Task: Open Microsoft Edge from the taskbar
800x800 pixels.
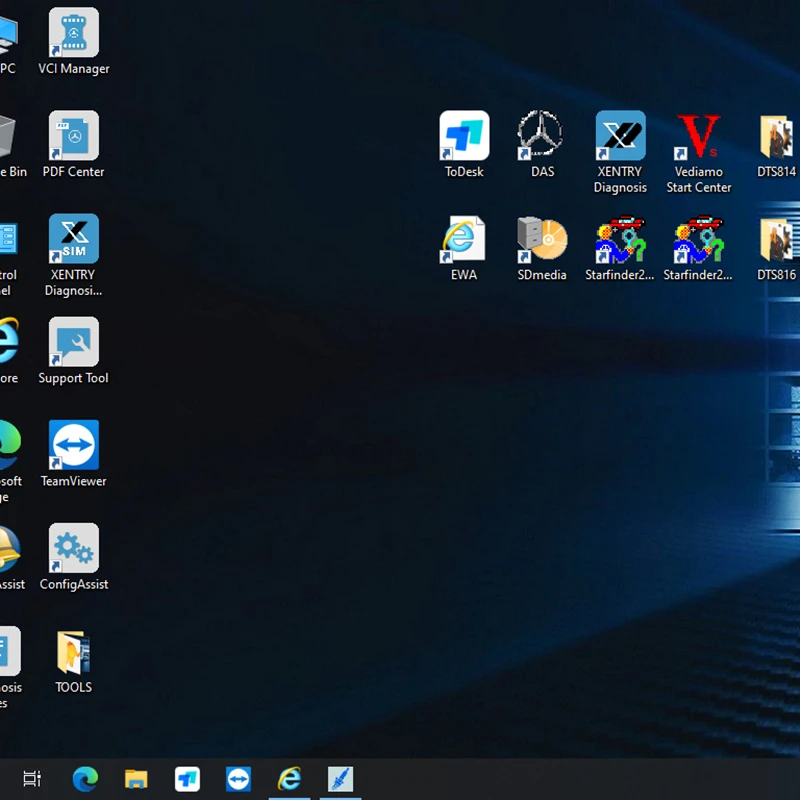Action: pos(85,779)
